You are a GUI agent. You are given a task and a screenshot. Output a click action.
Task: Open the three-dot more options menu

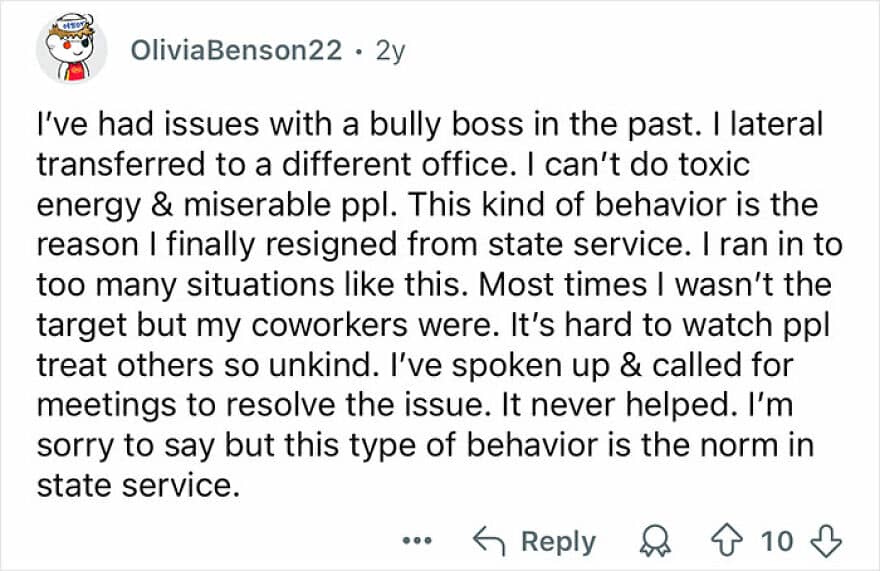(x=418, y=542)
